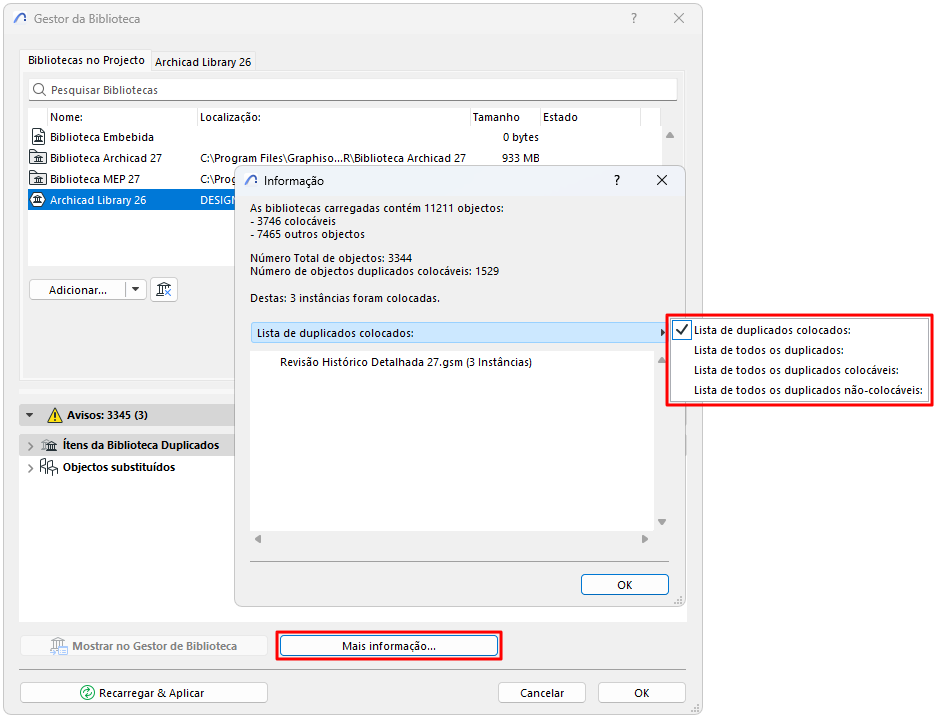Screen dimensions: 935x719
Task: Click the Nome: column header
Action: point(122,117)
